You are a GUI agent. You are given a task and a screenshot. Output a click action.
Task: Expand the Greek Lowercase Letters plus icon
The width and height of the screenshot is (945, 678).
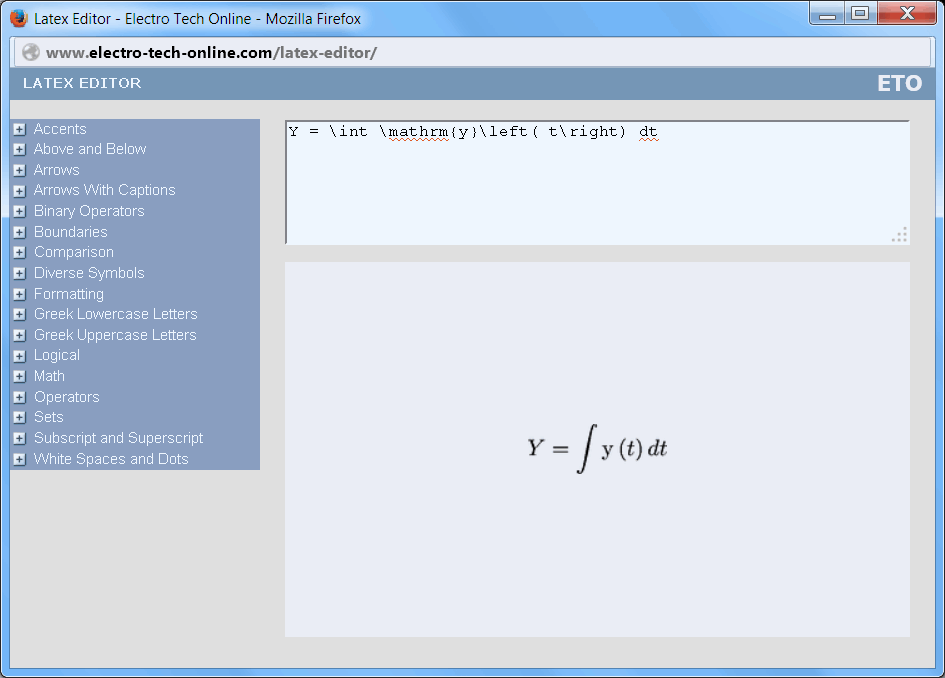click(x=20, y=315)
